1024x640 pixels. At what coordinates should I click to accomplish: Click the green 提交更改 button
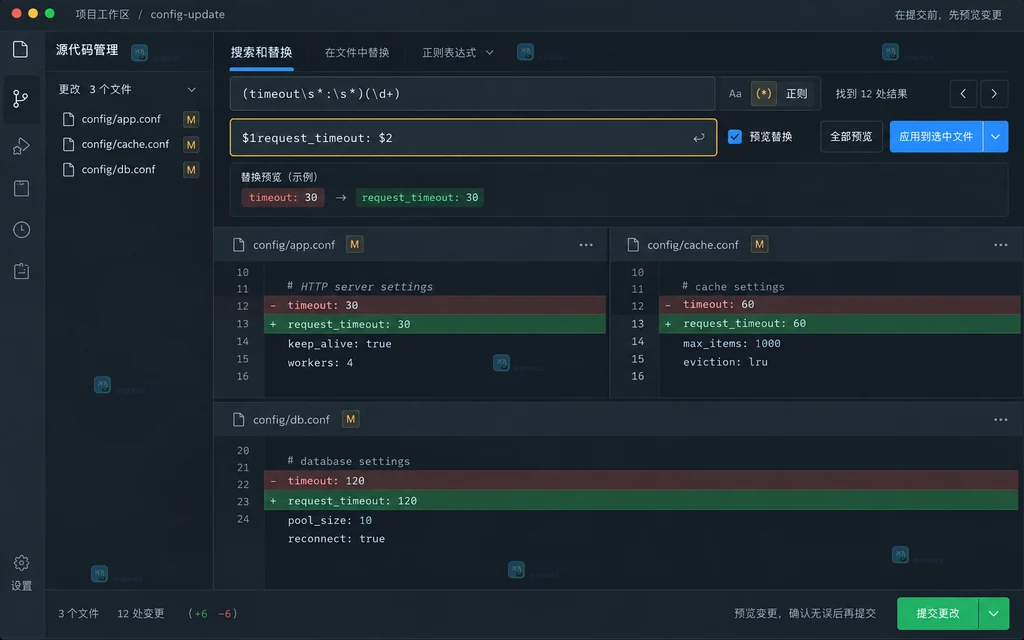(938, 614)
